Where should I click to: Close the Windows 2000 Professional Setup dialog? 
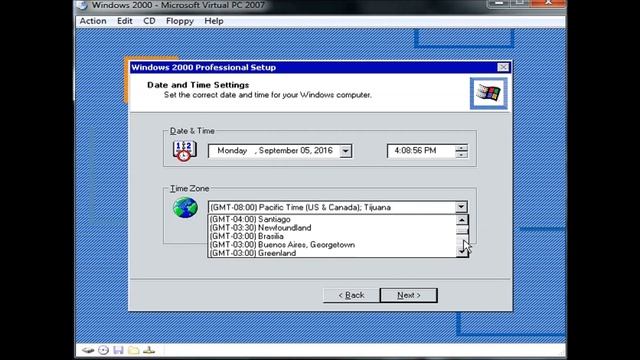[x=503, y=67]
